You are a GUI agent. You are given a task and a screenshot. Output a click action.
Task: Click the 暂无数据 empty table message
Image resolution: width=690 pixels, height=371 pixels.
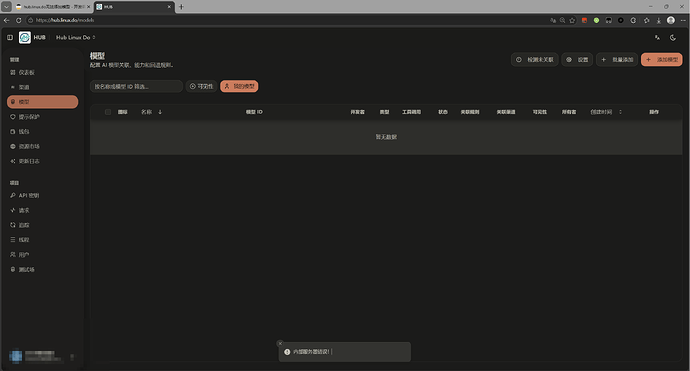coord(386,137)
